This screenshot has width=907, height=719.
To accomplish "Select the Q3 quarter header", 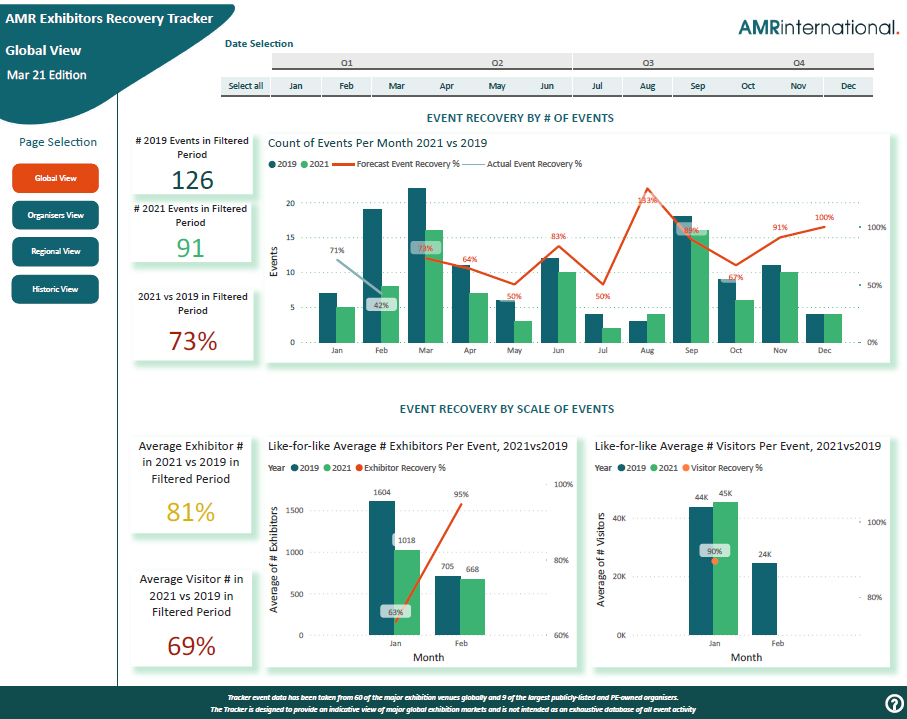I will [x=648, y=62].
